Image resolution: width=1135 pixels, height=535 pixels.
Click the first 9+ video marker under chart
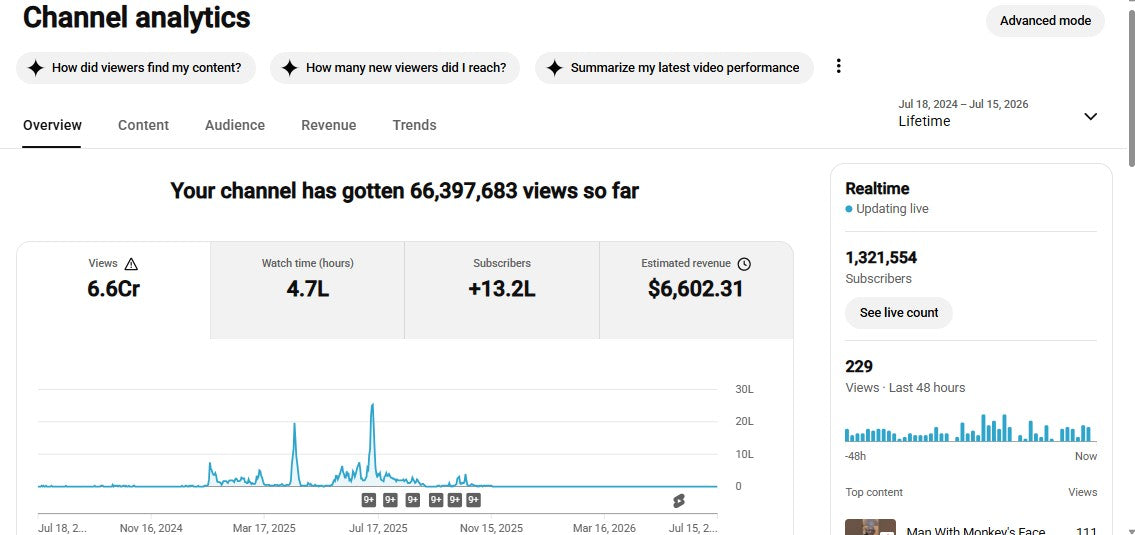pyautogui.click(x=368, y=500)
